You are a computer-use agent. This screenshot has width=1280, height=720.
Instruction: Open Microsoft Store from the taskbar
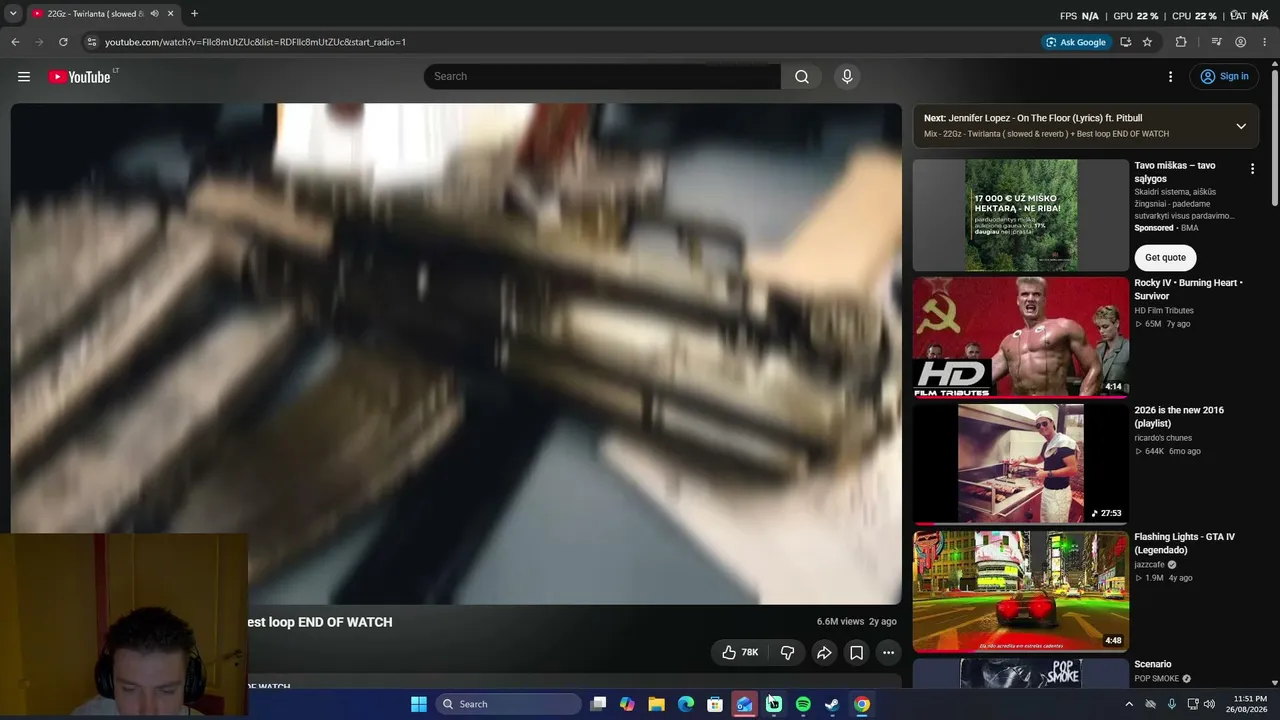coord(715,704)
